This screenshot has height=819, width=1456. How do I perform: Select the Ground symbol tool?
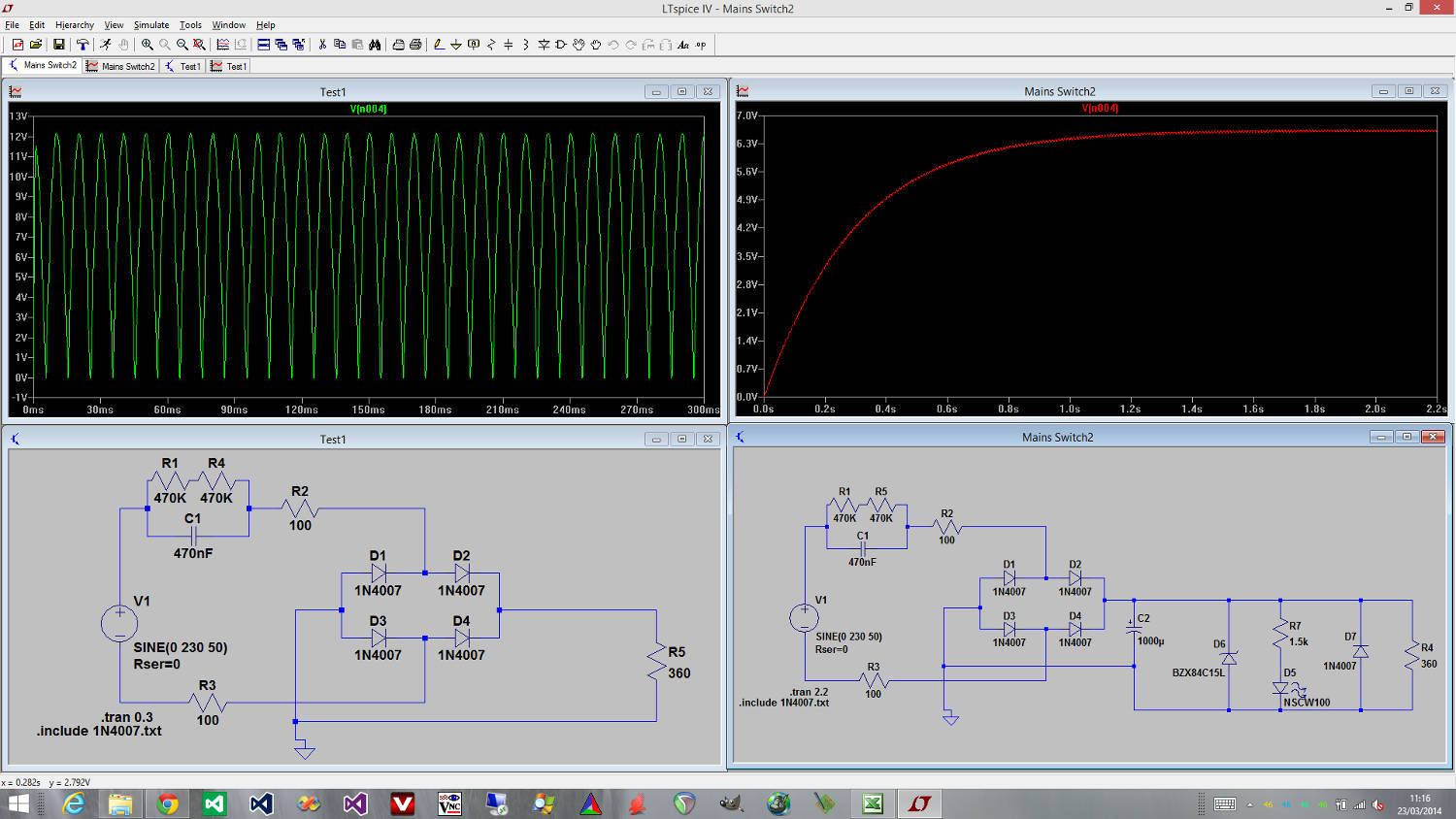456,45
